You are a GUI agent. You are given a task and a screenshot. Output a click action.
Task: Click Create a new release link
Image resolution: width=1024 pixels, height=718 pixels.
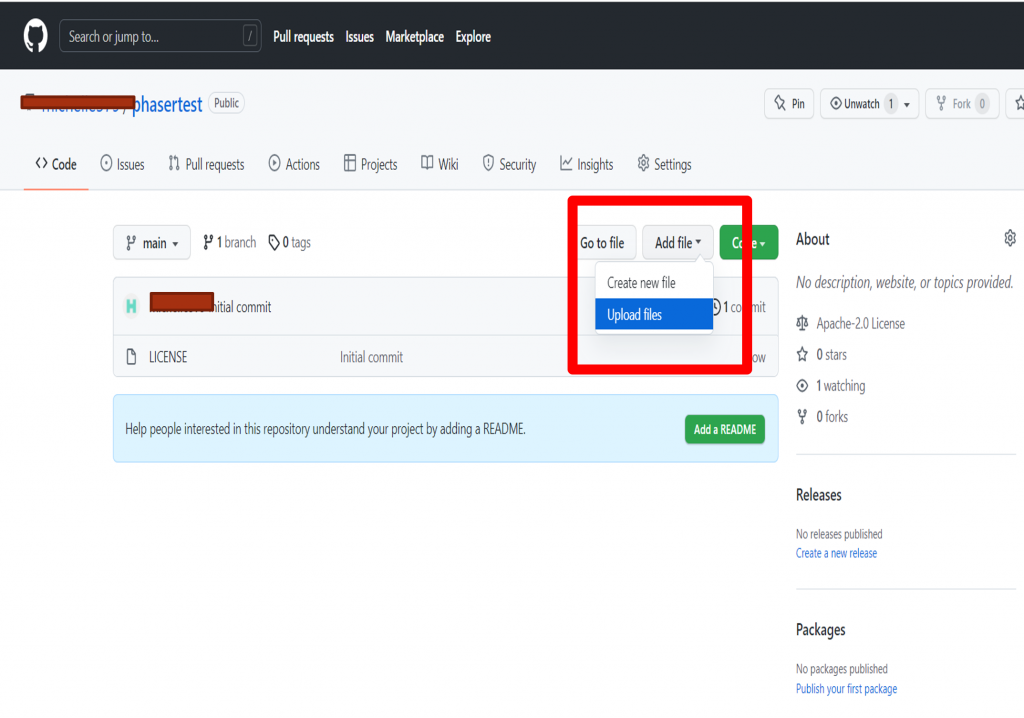(836, 553)
